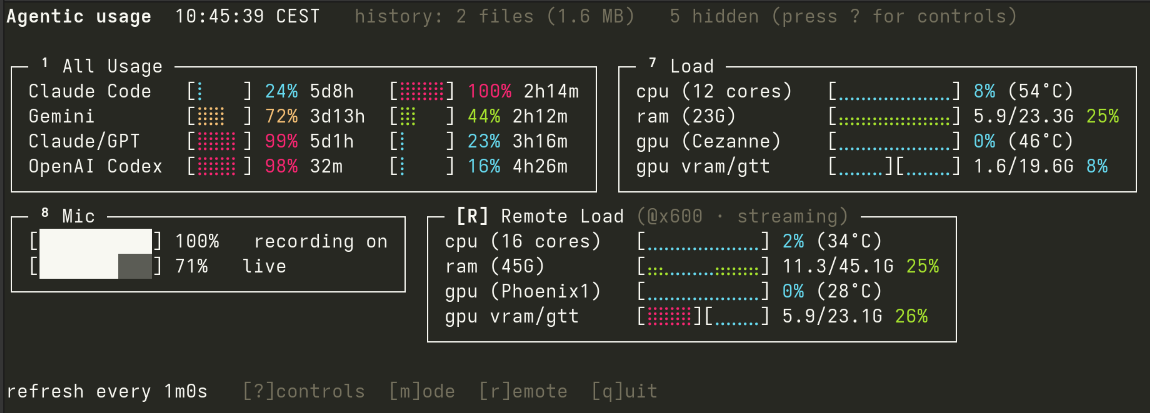Click the clock '10:45:39 CEST'
The height and width of the screenshot is (413, 1150).
coord(248,17)
